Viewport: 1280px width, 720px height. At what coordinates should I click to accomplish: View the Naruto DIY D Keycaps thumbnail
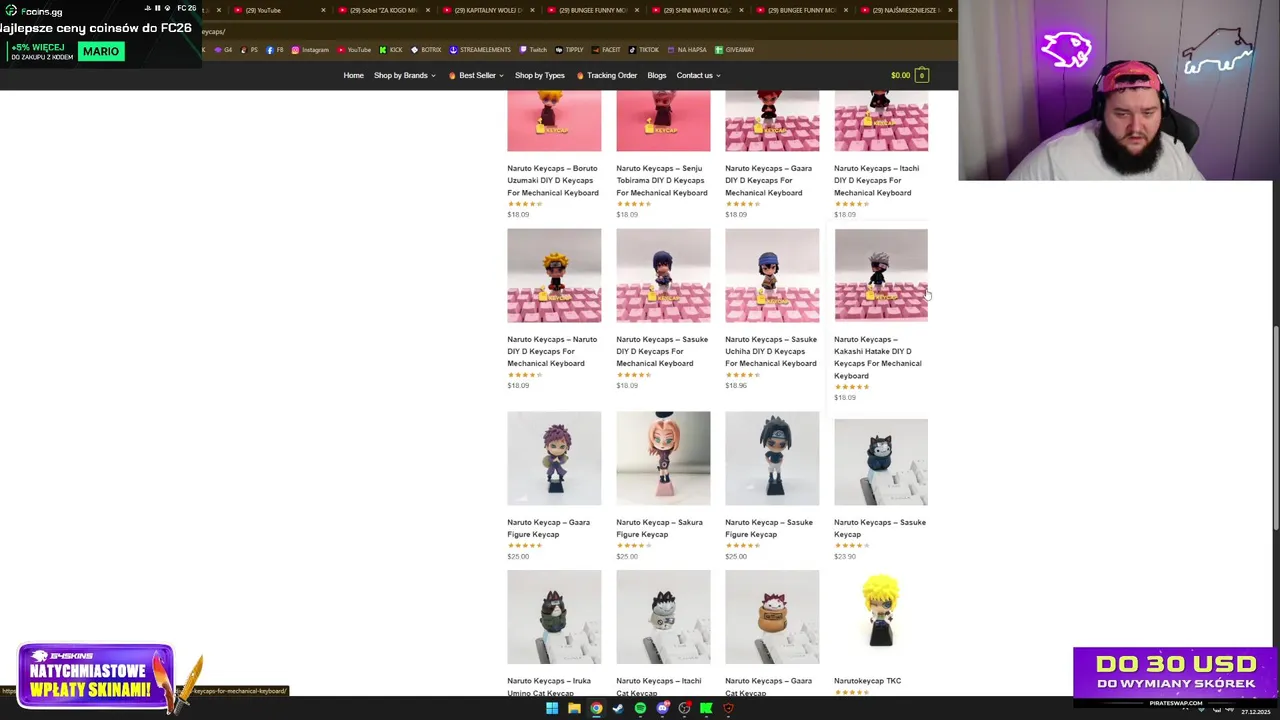[554, 275]
